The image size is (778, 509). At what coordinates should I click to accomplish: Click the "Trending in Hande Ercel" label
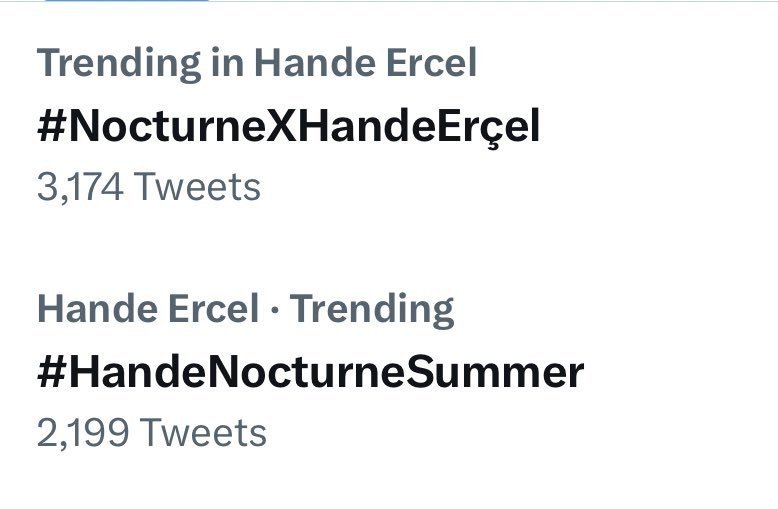[257, 64]
